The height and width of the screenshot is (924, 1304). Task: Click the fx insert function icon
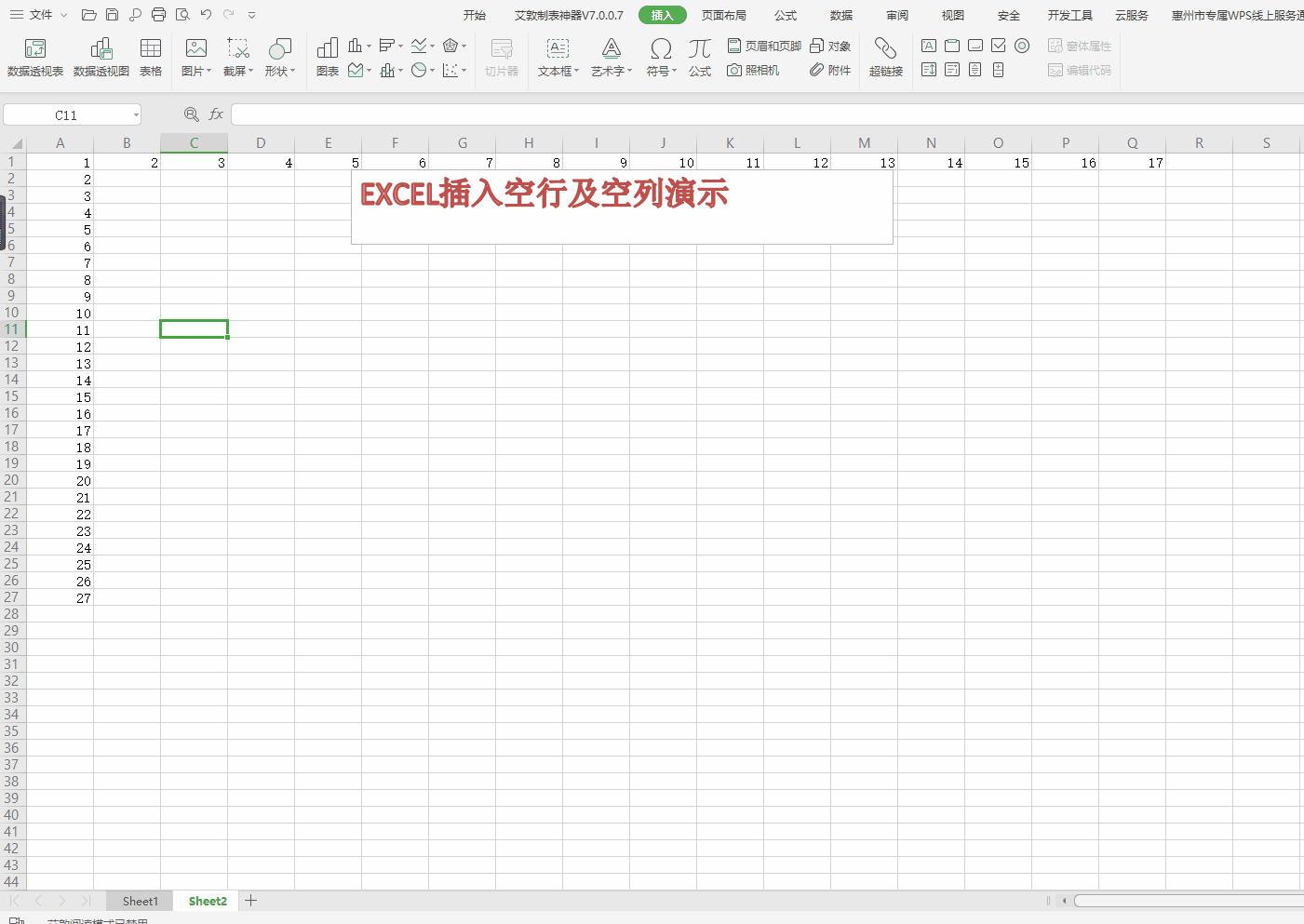(x=216, y=114)
